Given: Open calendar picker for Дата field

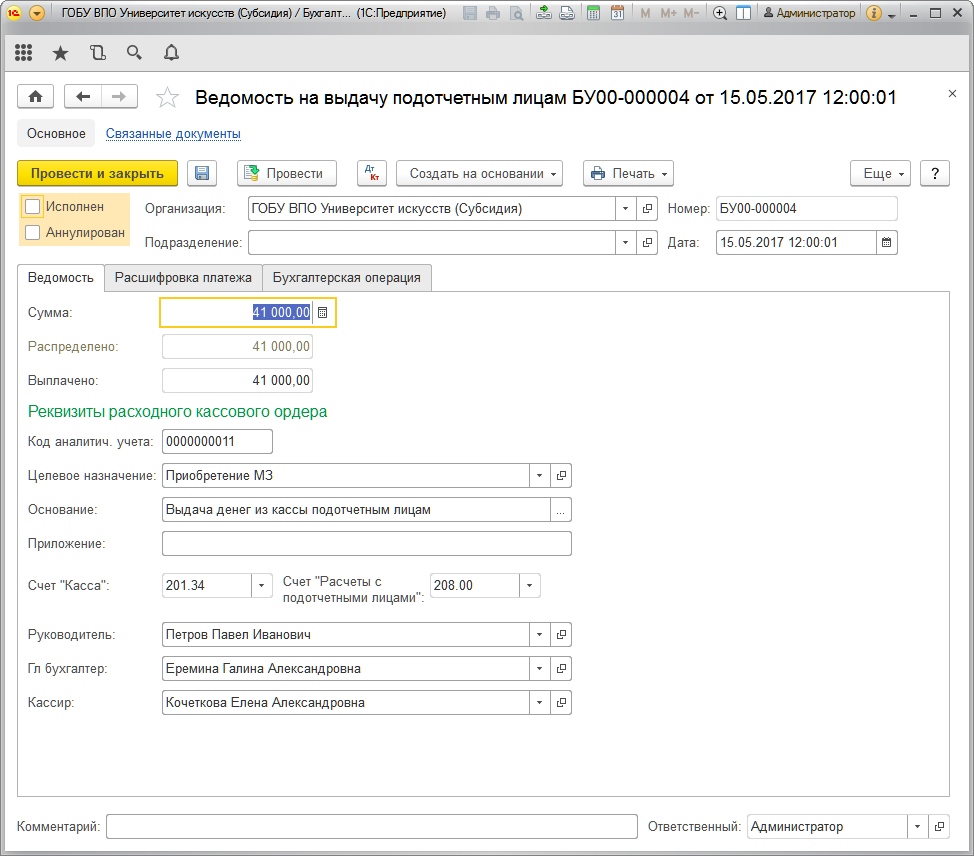Looking at the screenshot, I should pyautogui.click(x=886, y=242).
